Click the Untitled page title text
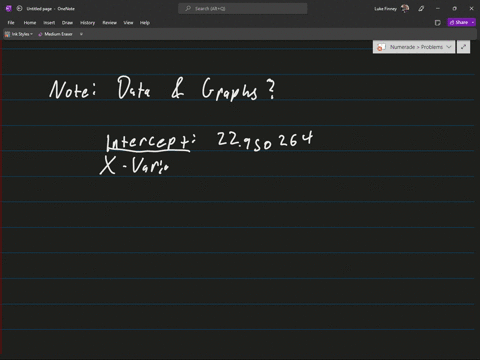Screen dimensions: 480x360 point(39,9)
